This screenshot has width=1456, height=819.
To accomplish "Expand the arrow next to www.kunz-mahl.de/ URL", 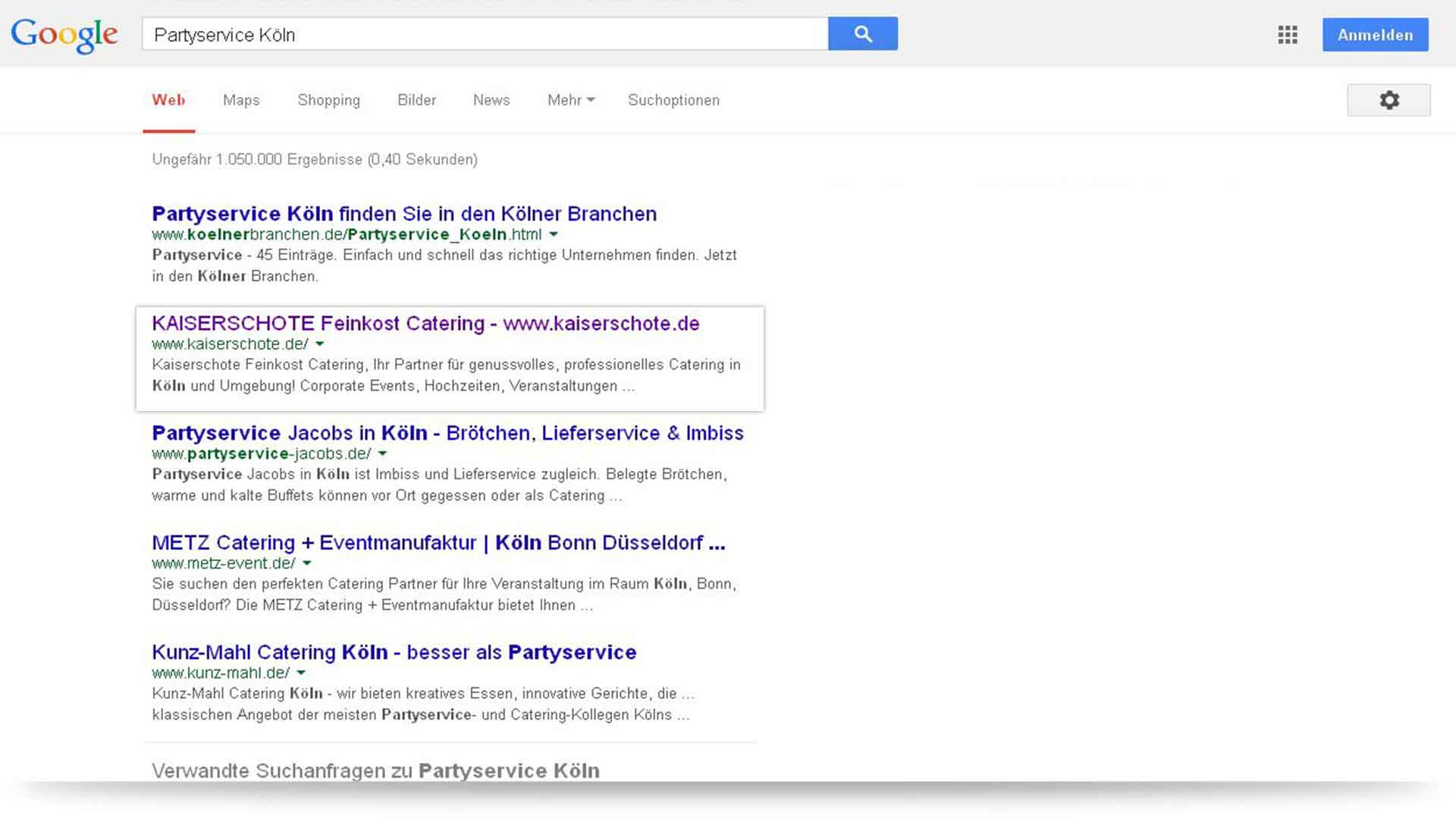I will click(x=301, y=673).
